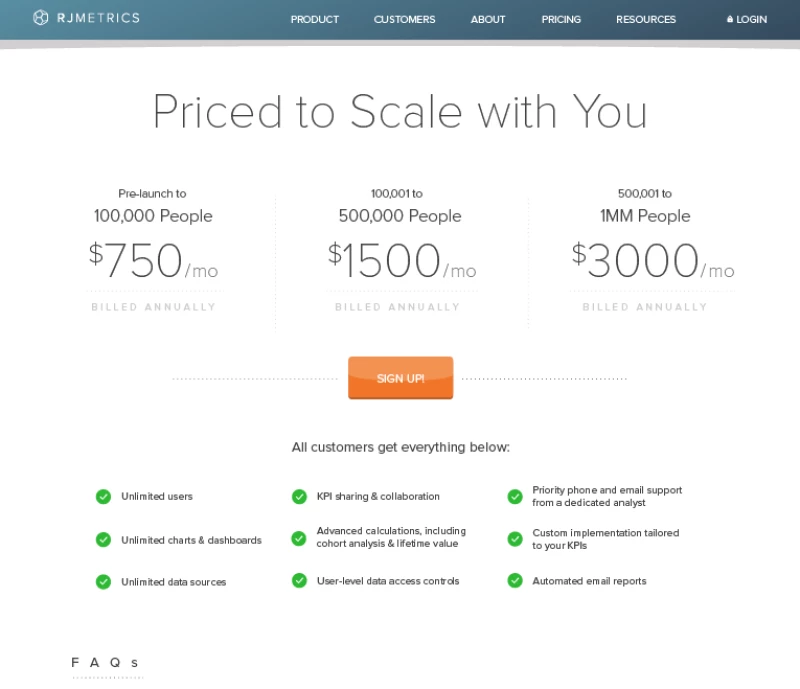Open the PRODUCT menu

point(314,18)
